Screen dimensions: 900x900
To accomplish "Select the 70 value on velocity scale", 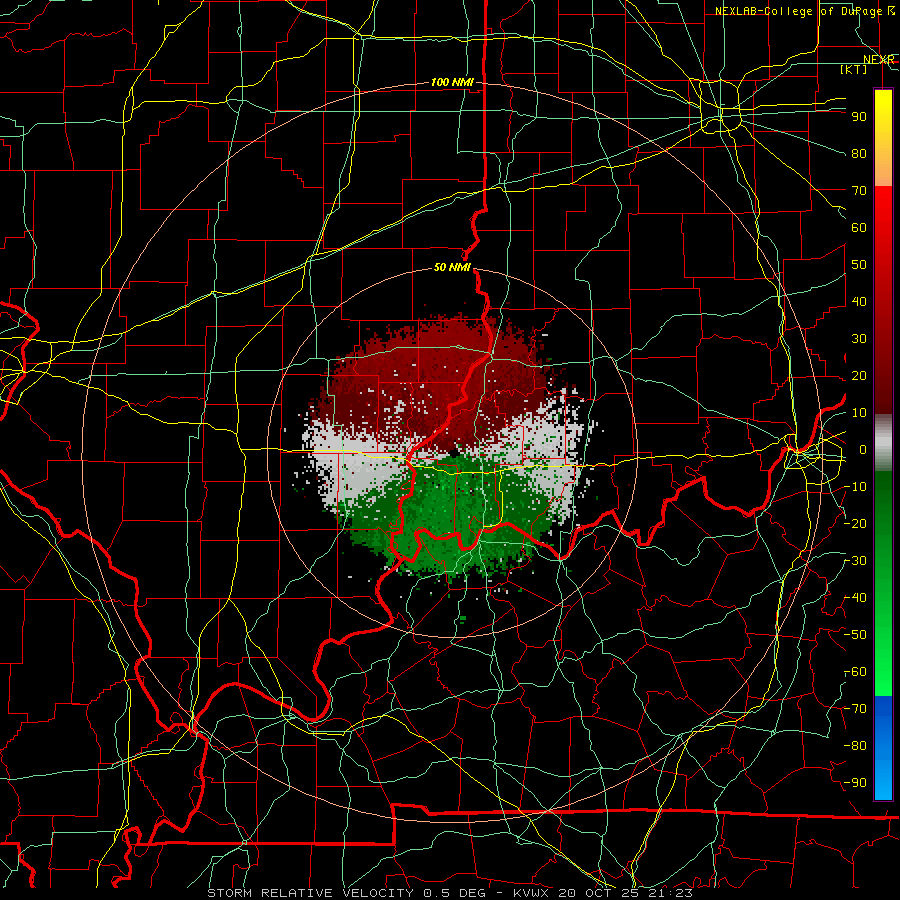I will [859, 190].
